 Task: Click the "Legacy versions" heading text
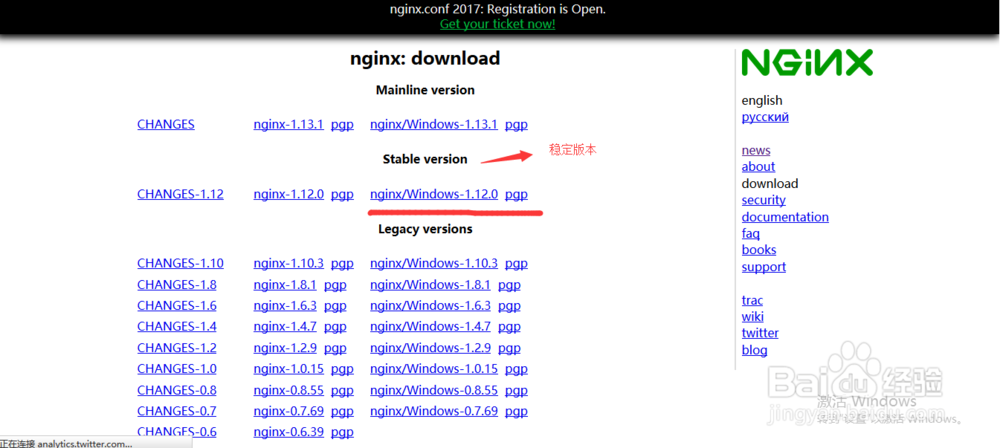(x=425, y=228)
